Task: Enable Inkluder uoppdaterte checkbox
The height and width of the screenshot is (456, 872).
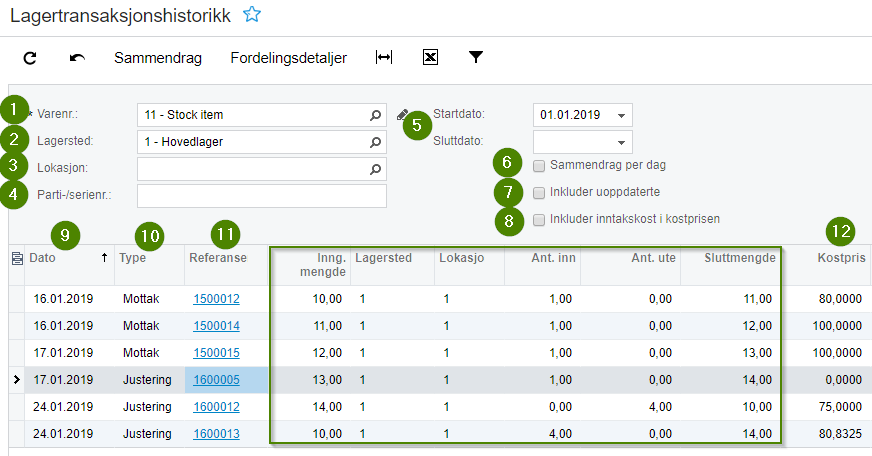Action: pos(538,193)
